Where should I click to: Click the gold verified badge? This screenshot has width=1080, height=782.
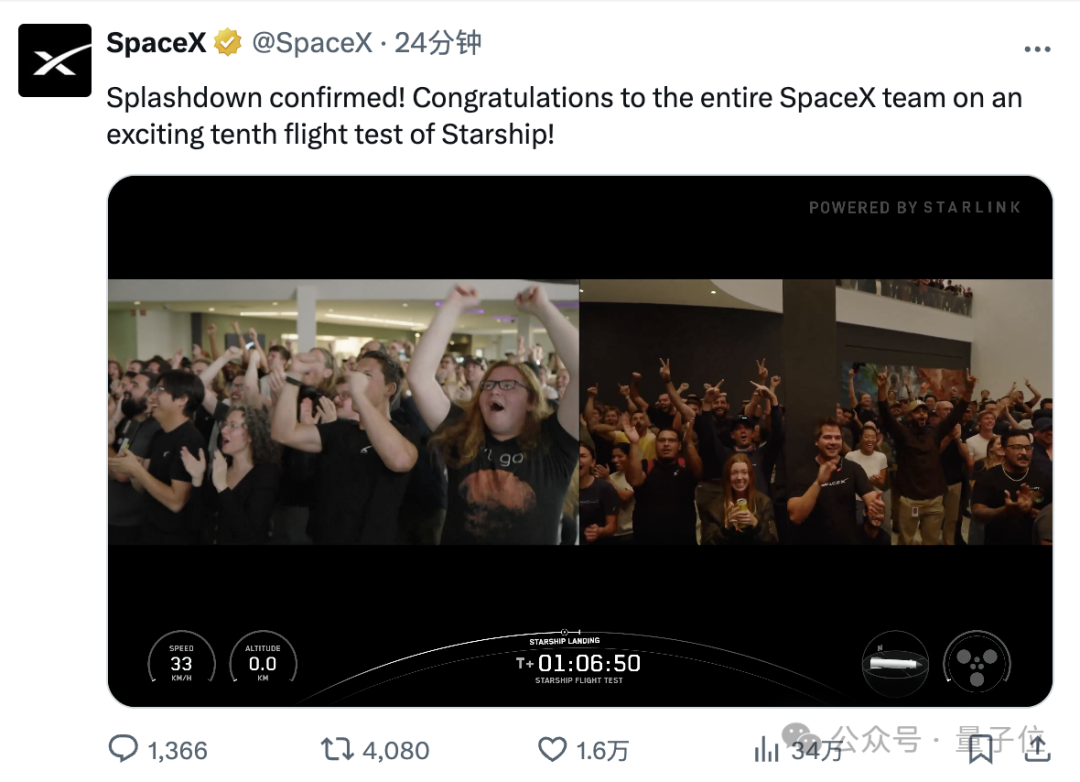tap(227, 43)
